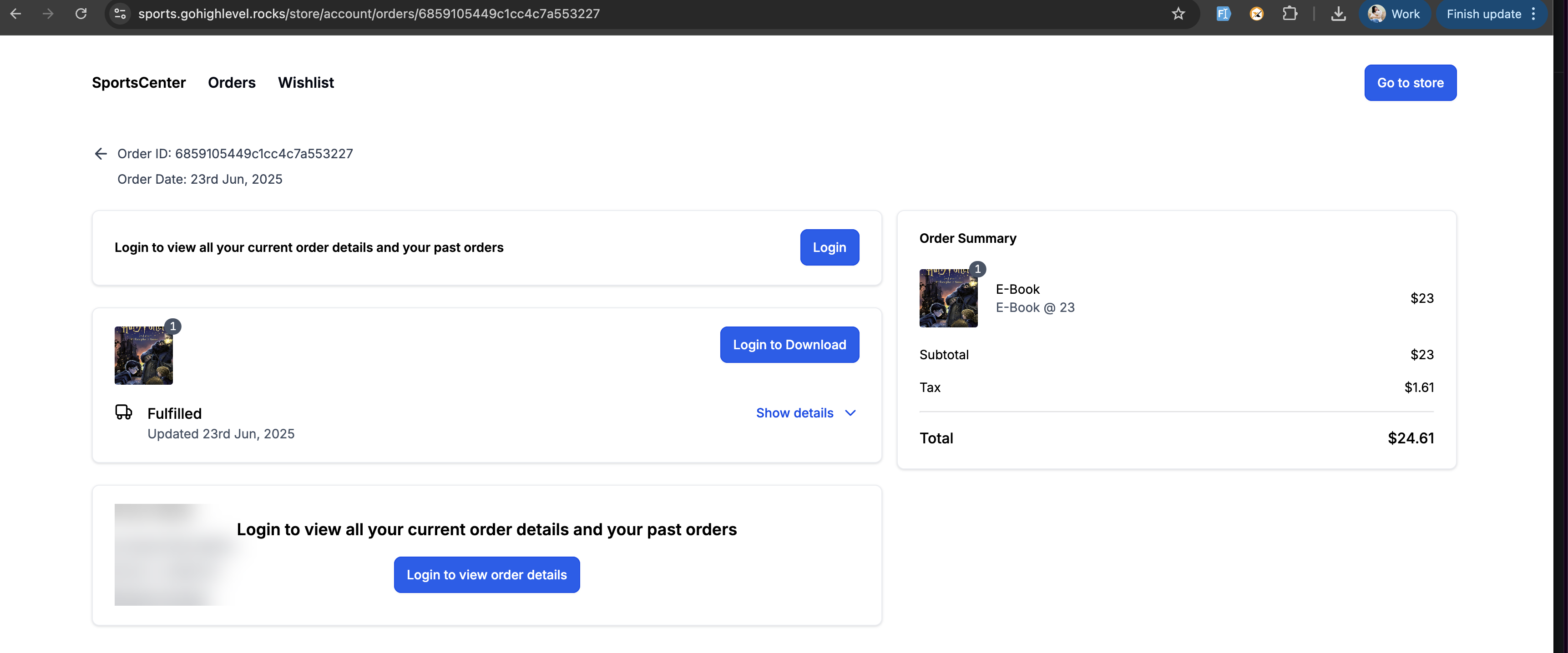Click Login to Download button

(789, 344)
